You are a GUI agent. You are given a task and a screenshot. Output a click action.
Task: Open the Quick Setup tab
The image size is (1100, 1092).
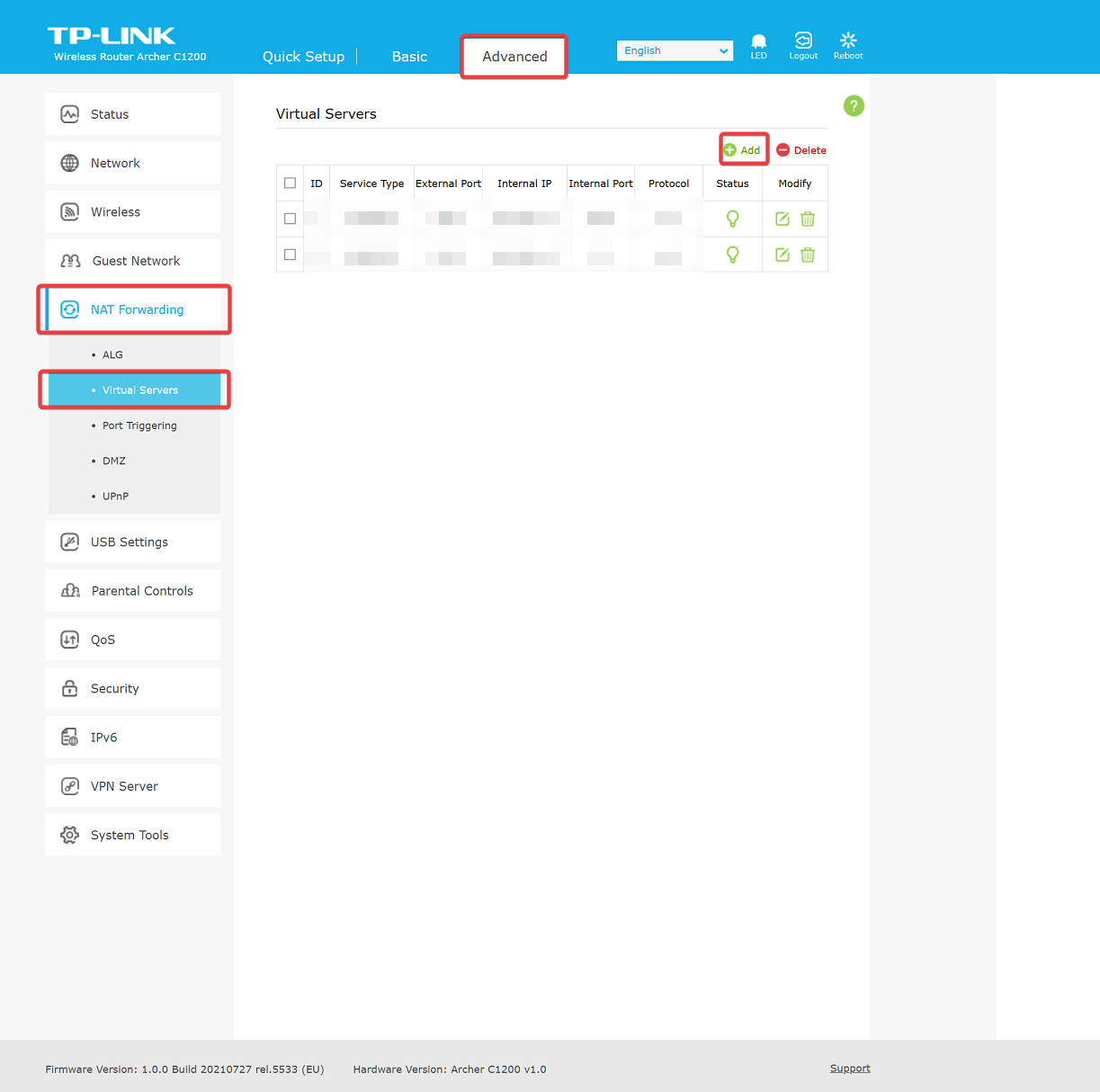point(303,57)
